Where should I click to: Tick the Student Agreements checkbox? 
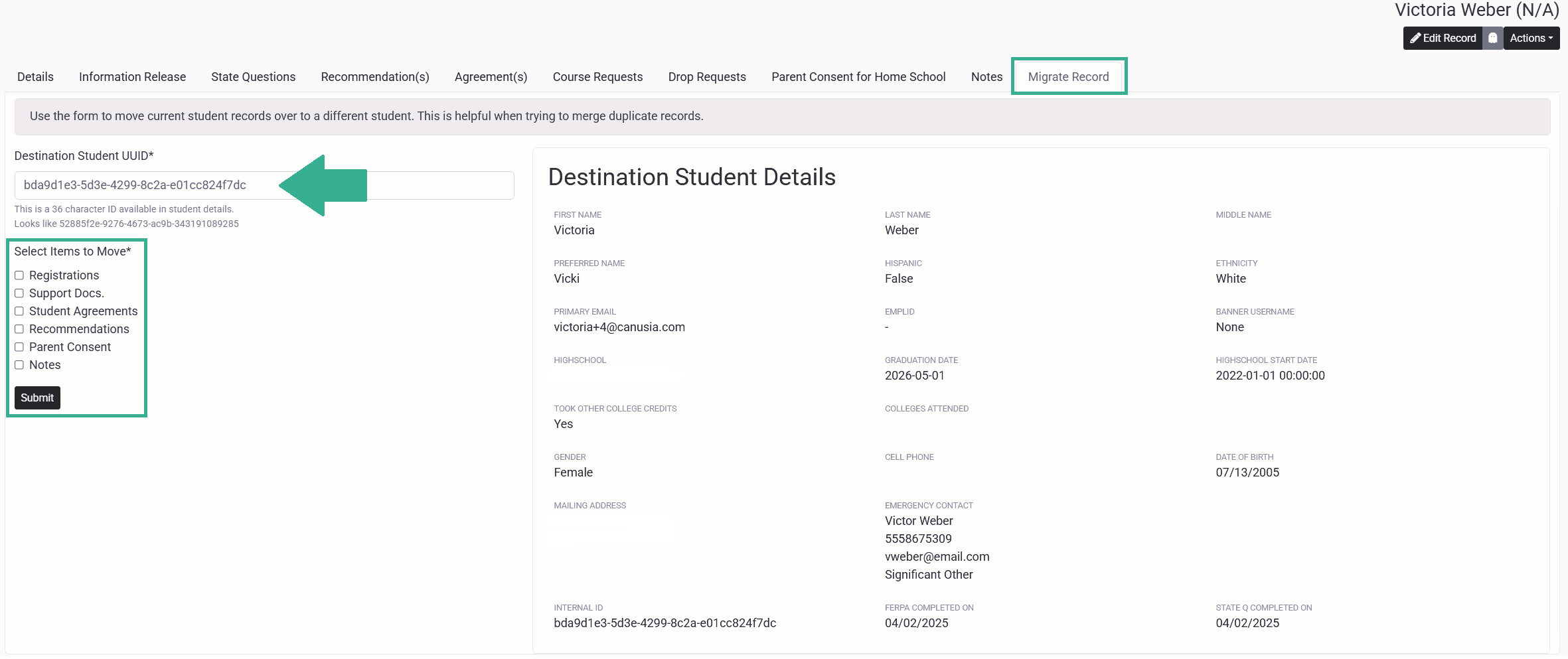[19, 311]
